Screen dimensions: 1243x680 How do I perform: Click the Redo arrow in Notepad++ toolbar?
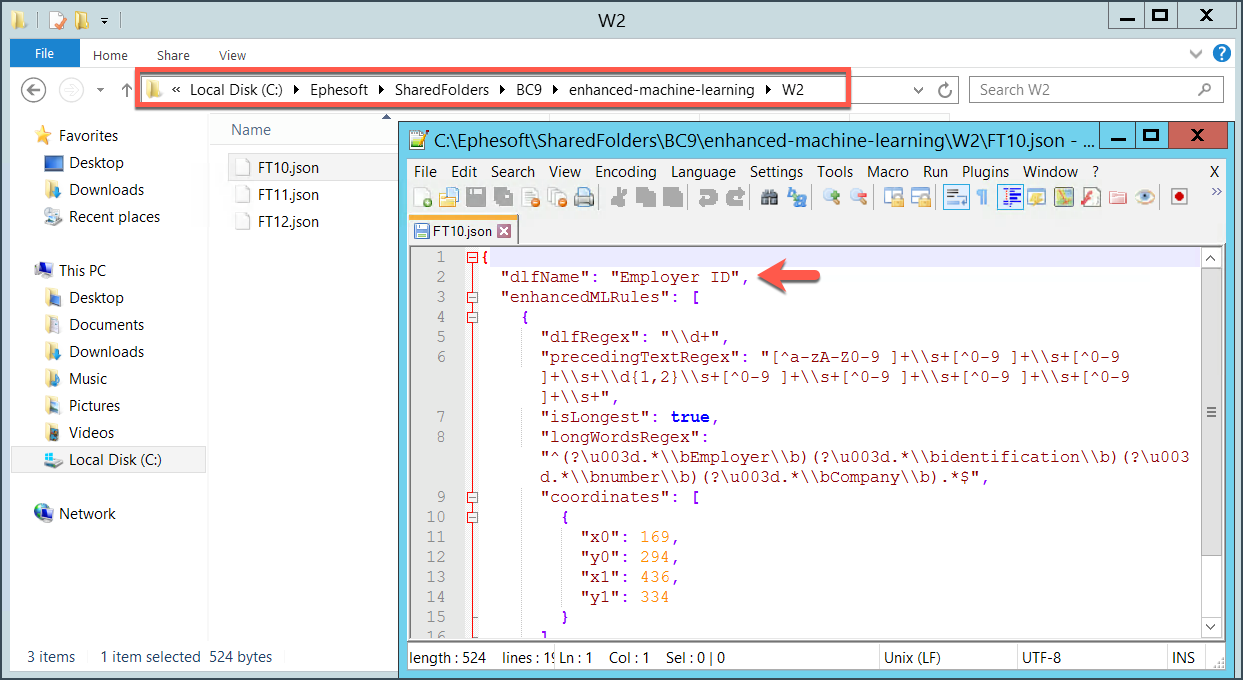point(735,197)
